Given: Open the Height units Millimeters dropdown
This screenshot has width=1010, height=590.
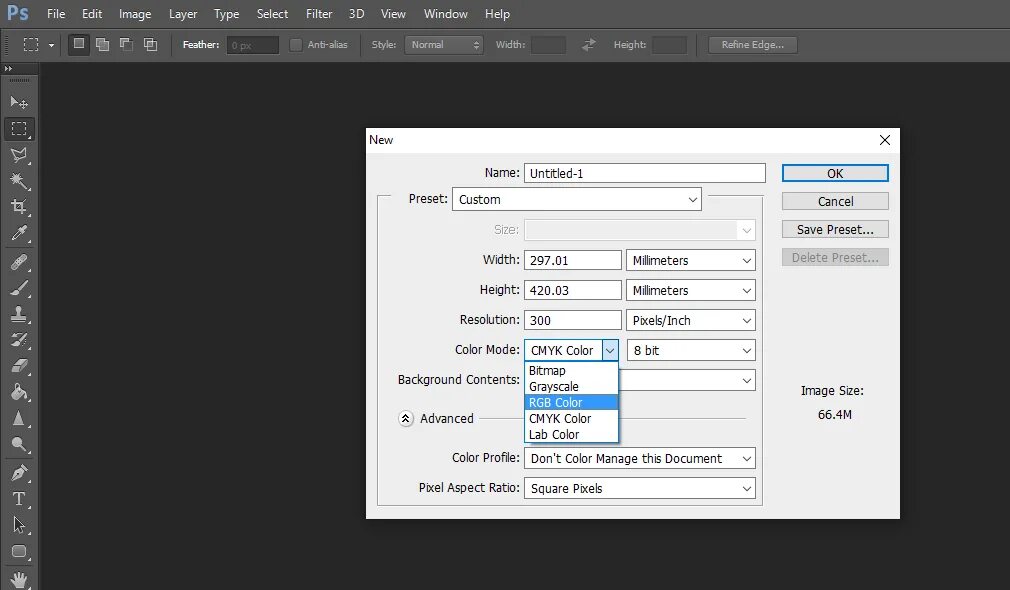Looking at the screenshot, I should pos(691,290).
